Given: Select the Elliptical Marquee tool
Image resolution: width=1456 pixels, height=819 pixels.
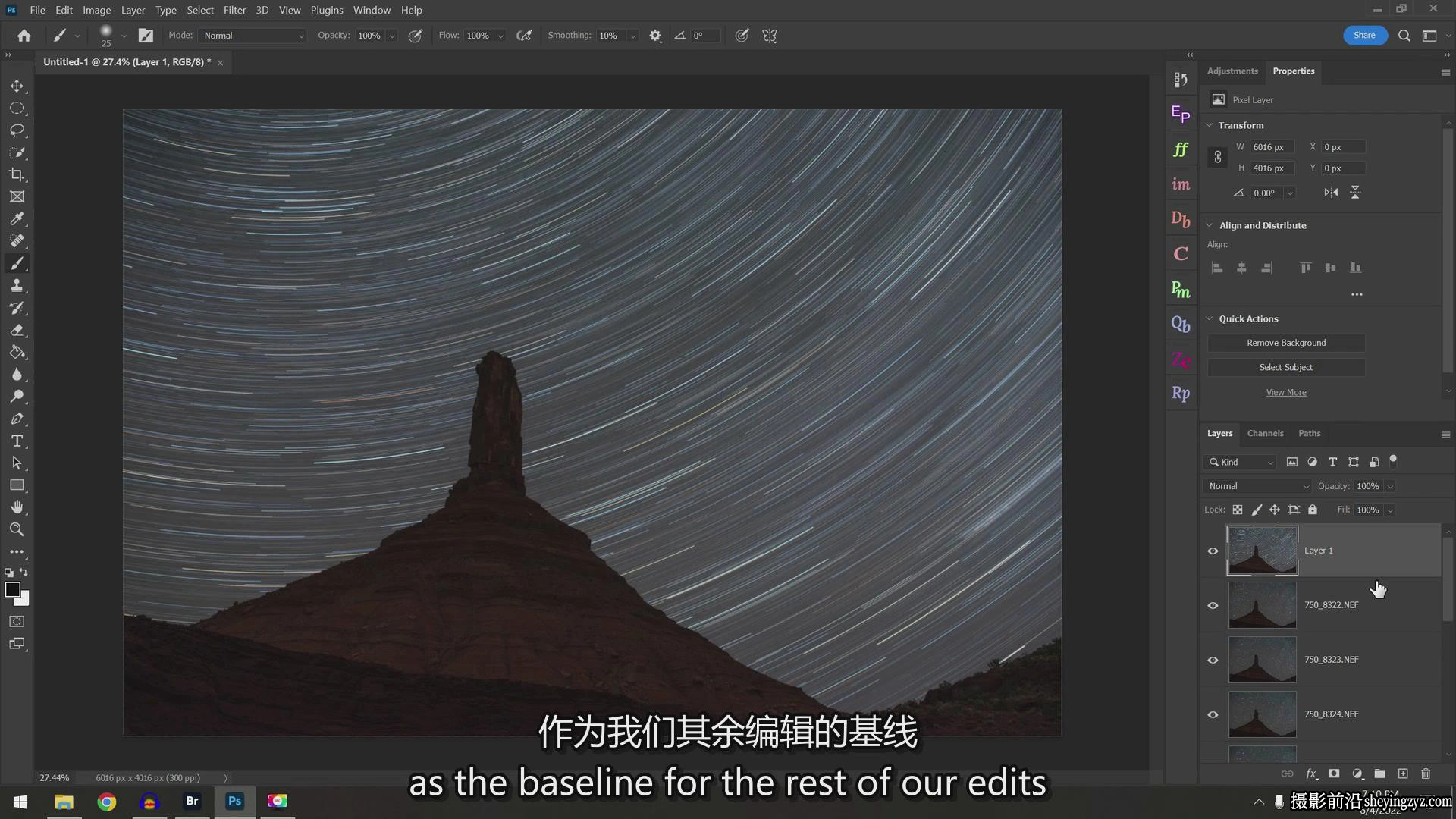Looking at the screenshot, I should [x=17, y=108].
